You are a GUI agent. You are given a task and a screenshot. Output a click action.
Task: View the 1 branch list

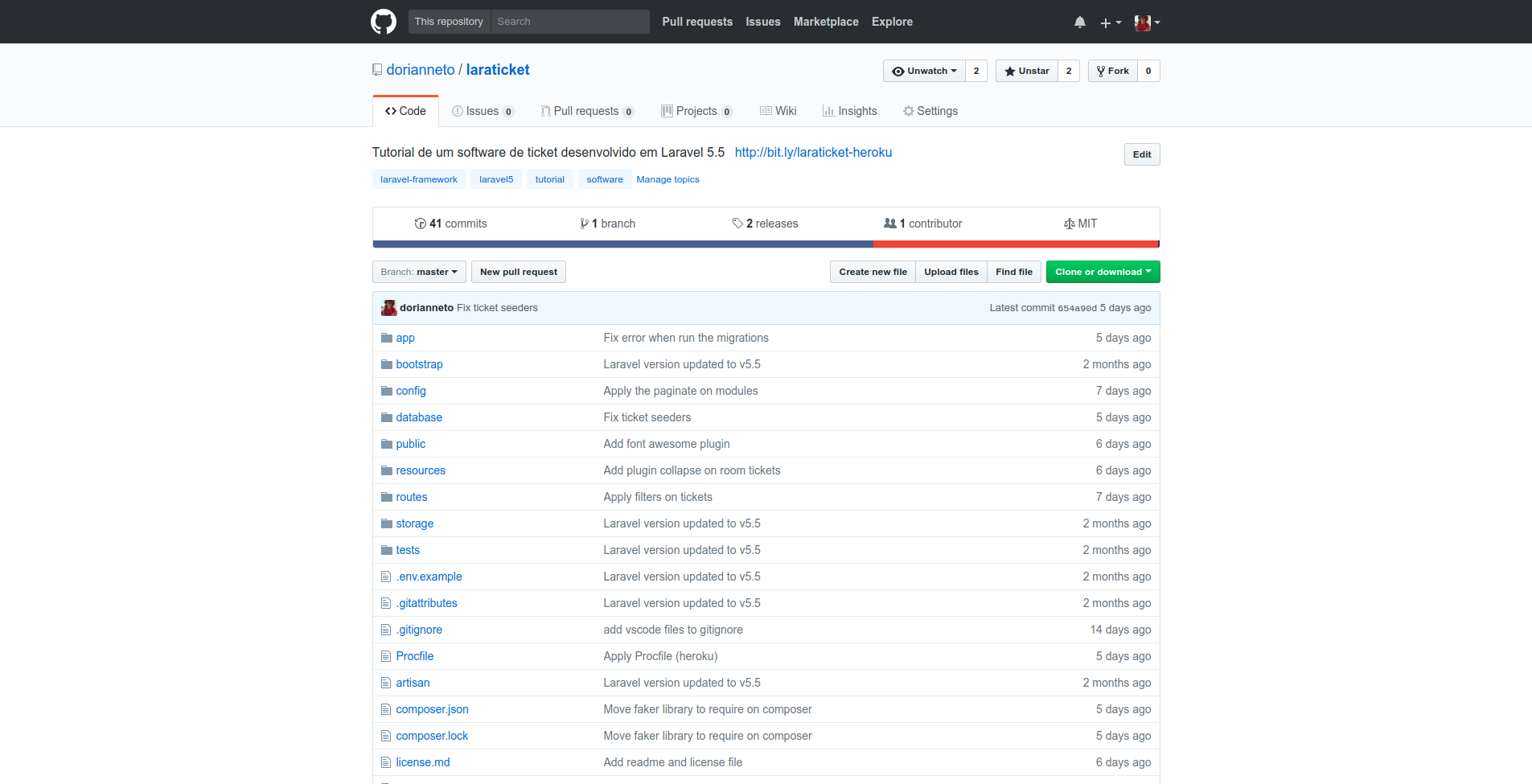[x=607, y=224]
